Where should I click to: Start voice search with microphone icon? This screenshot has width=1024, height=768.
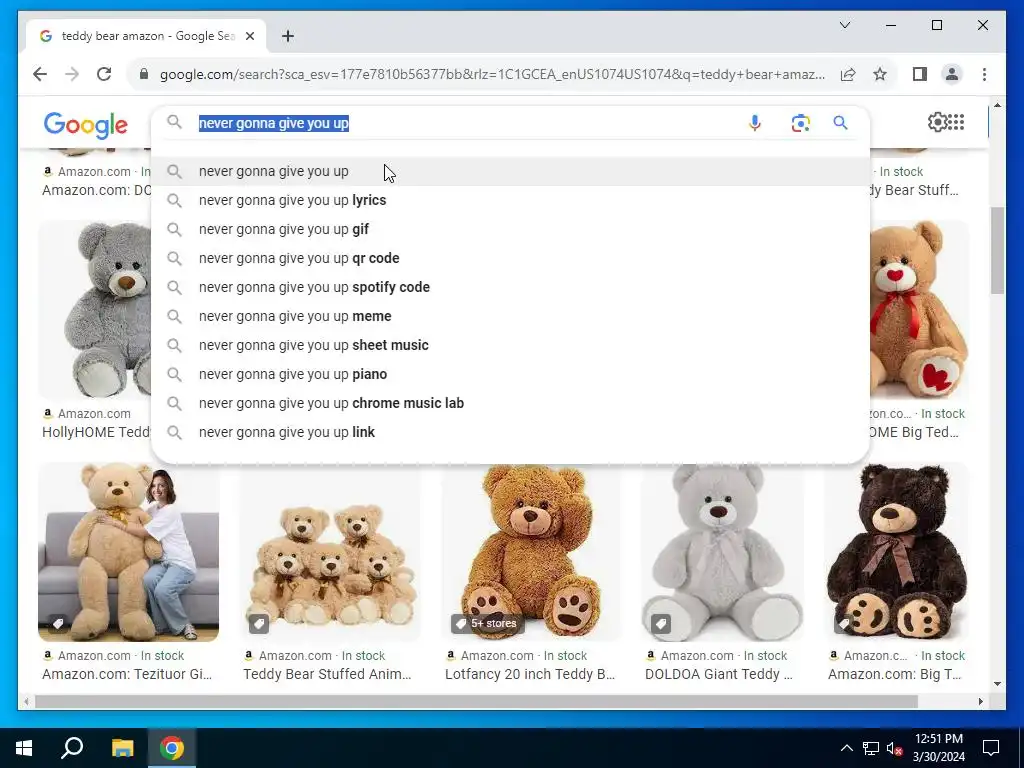coord(754,123)
